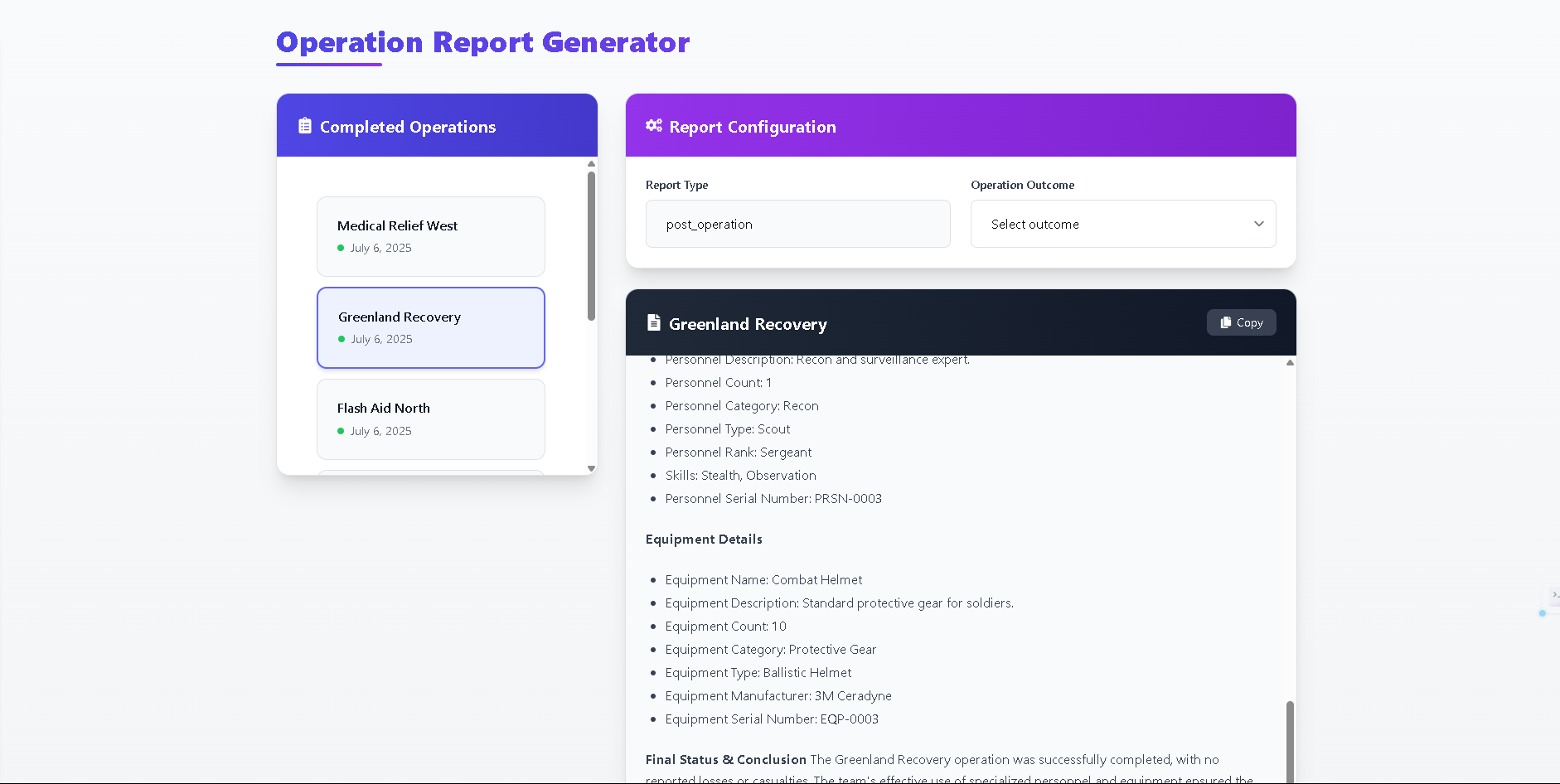The height and width of the screenshot is (784, 1560).
Task: Click the July 6, 2025 date under Medical Relief West
Action: (x=380, y=248)
